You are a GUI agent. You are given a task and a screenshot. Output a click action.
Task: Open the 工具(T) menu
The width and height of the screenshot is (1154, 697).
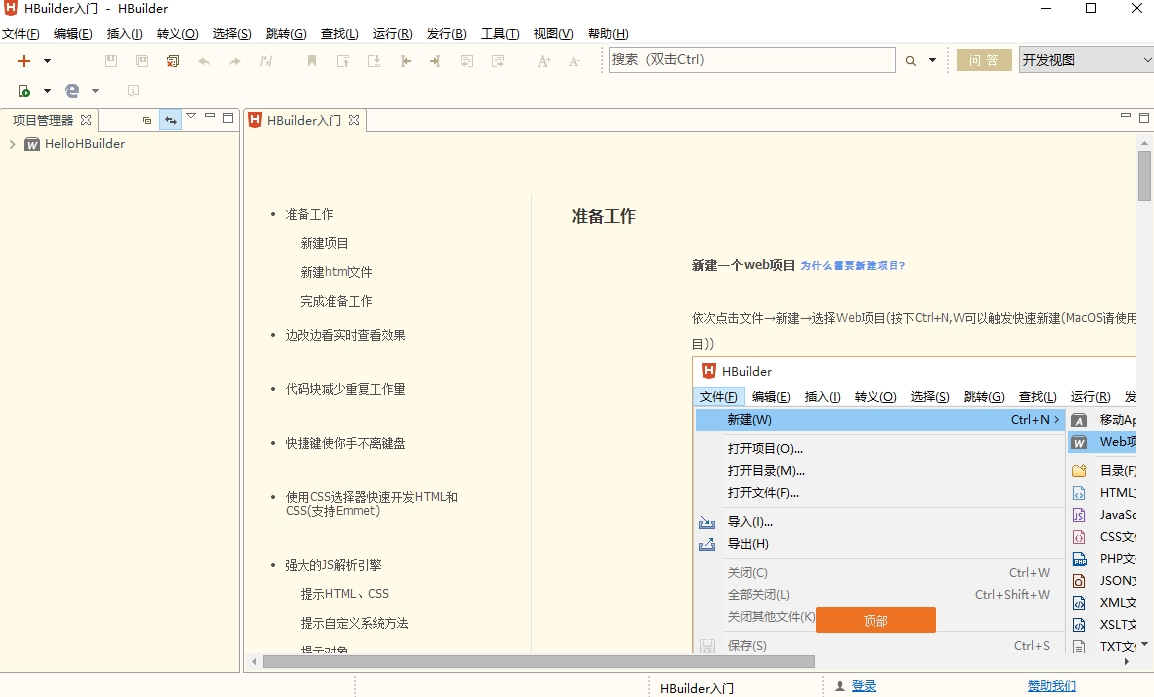click(x=500, y=34)
